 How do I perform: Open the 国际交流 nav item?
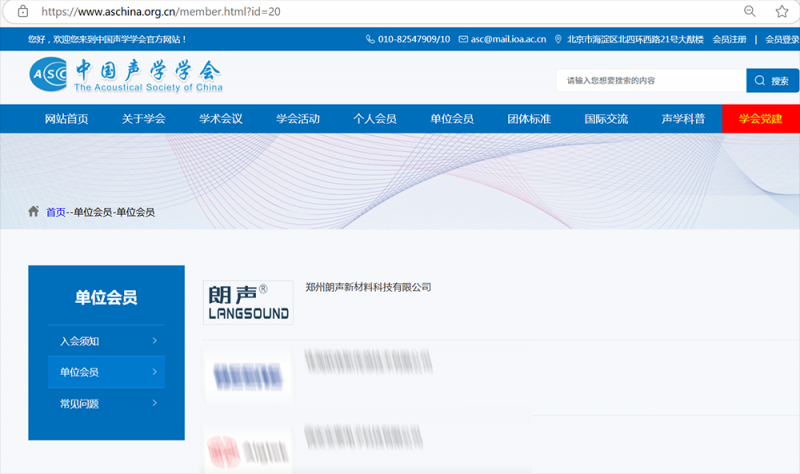coord(606,119)
